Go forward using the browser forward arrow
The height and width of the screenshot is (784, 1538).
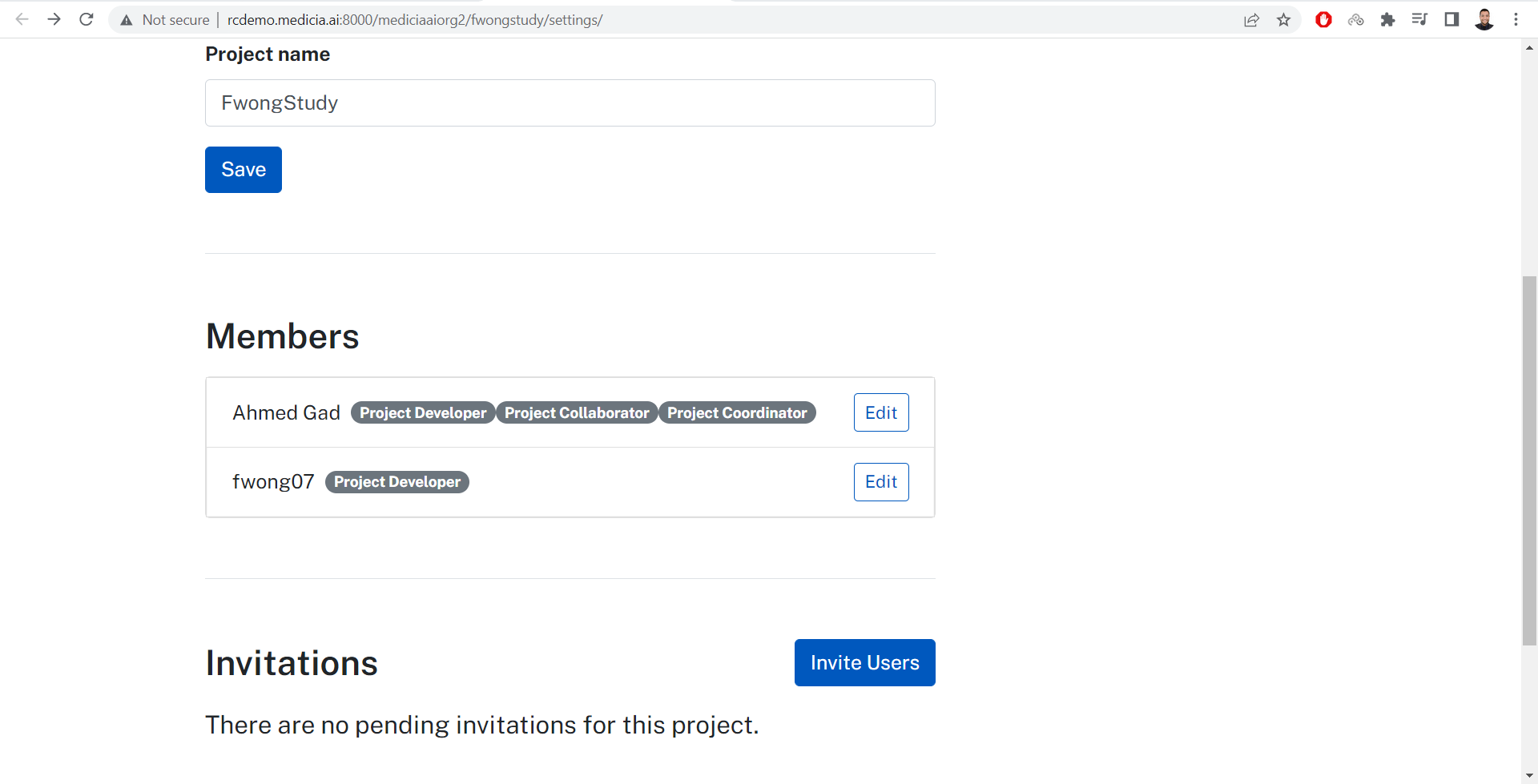click(54, 19)
